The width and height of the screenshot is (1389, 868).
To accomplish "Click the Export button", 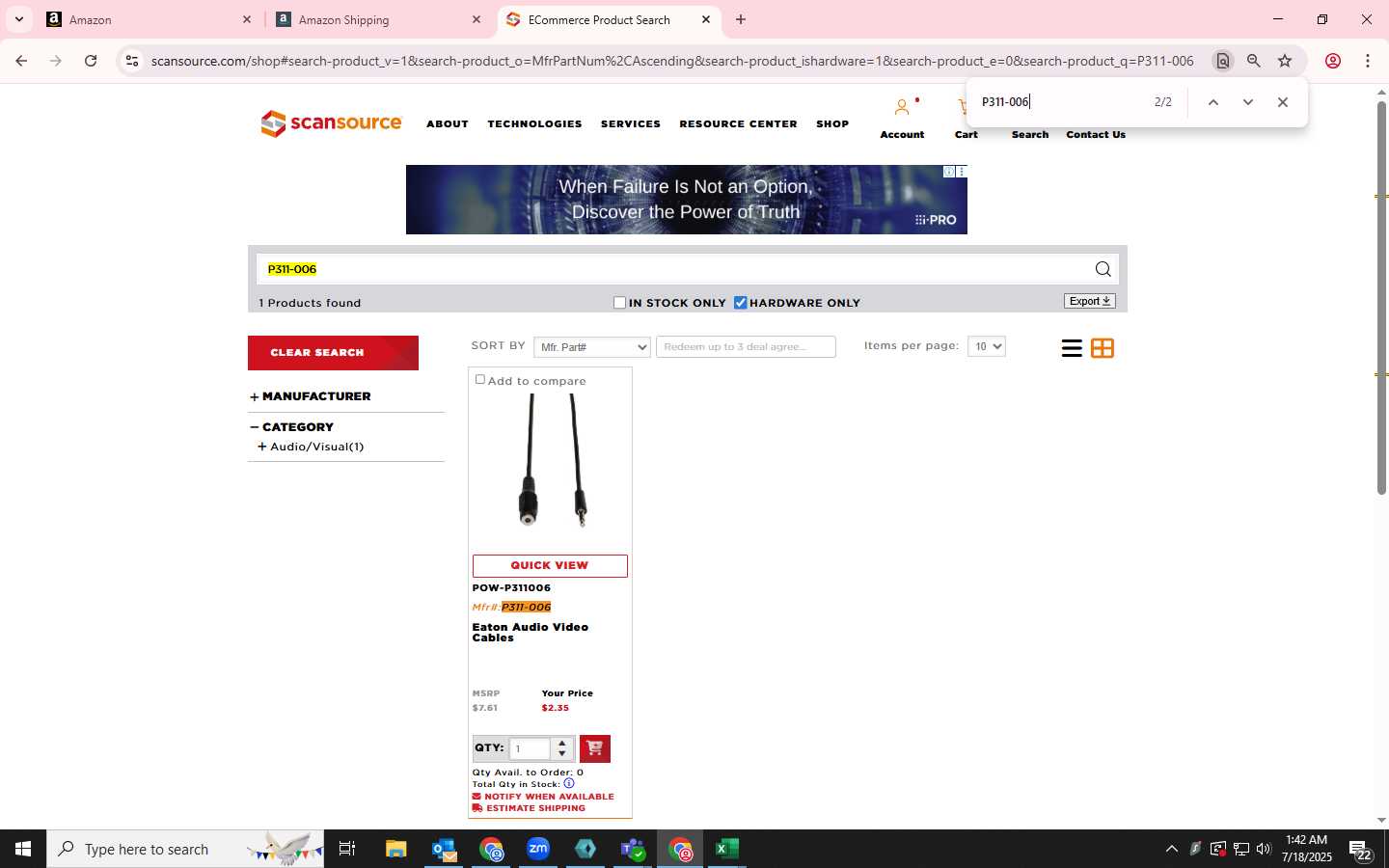I will [1090, 301].
